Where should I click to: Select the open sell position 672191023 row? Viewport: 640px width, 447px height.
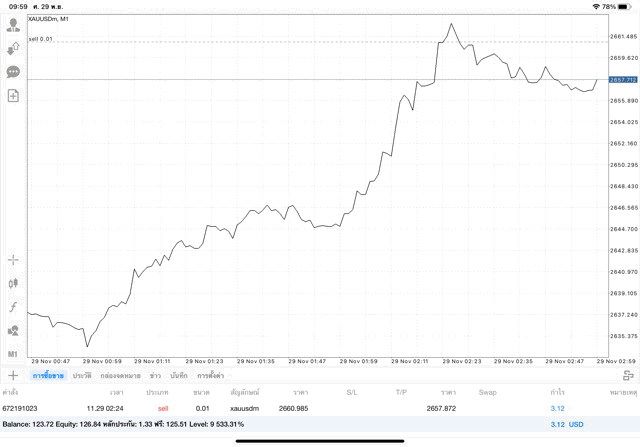300,408
